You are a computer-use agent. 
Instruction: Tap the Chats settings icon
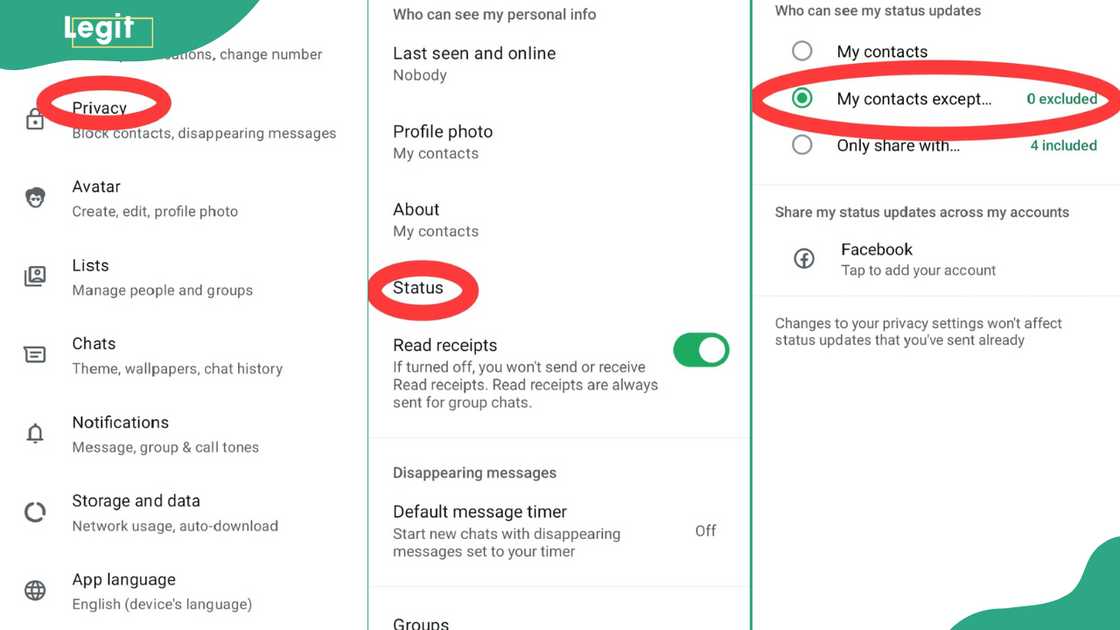35,354
